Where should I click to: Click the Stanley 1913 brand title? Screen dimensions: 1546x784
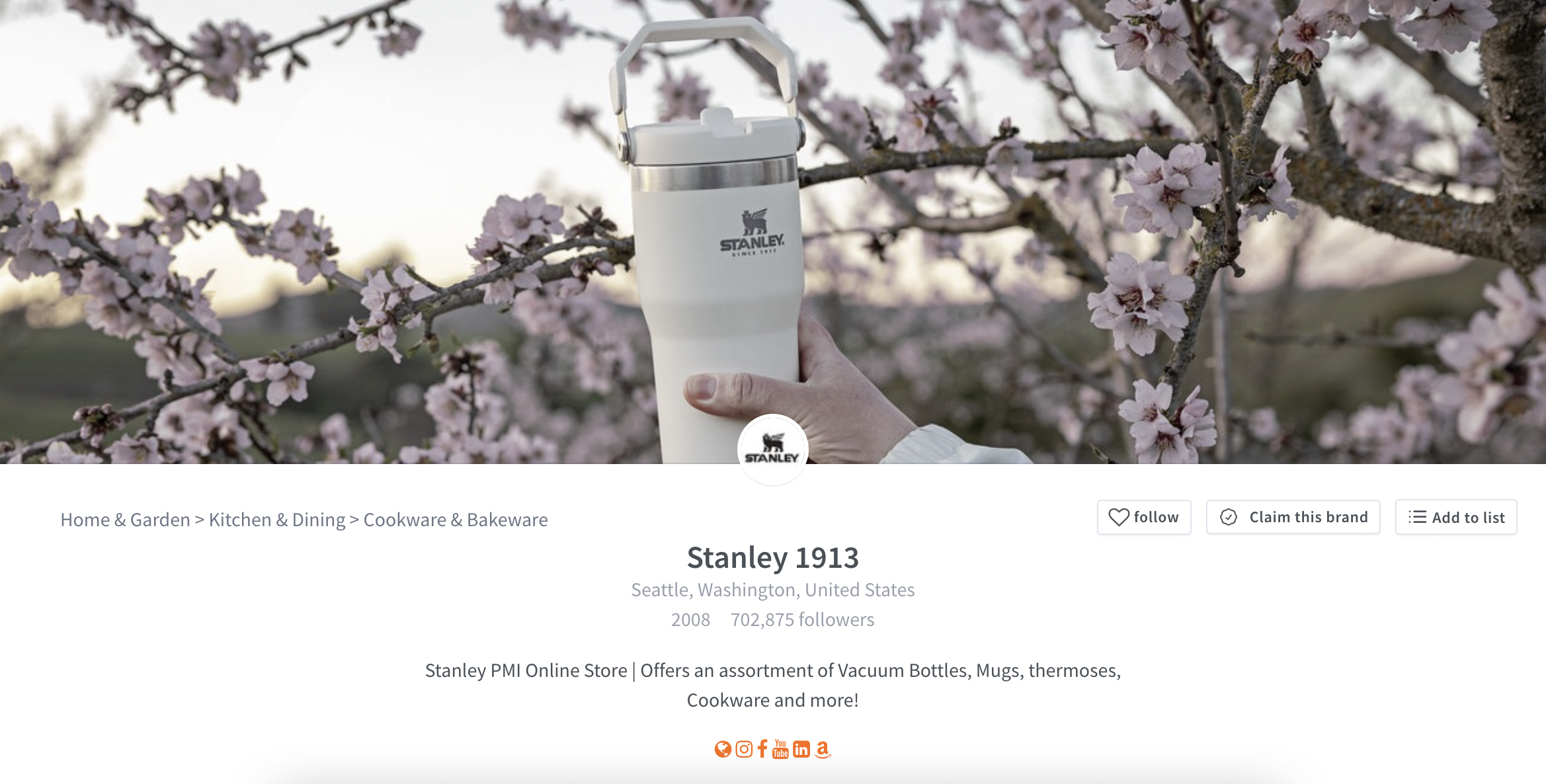[x=772, y=557]
